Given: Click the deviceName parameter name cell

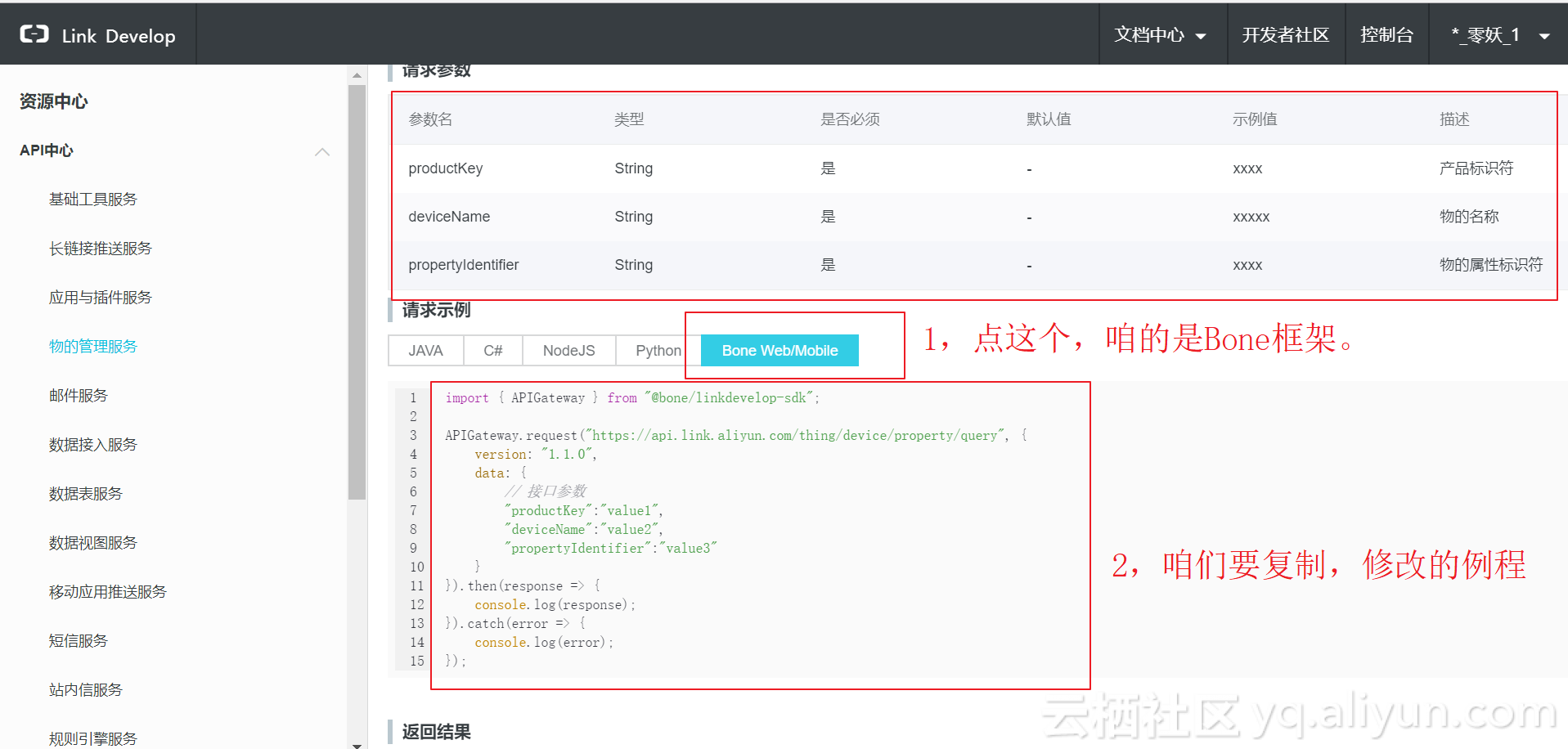Looking at the screenshot, I should pos(449,217).
